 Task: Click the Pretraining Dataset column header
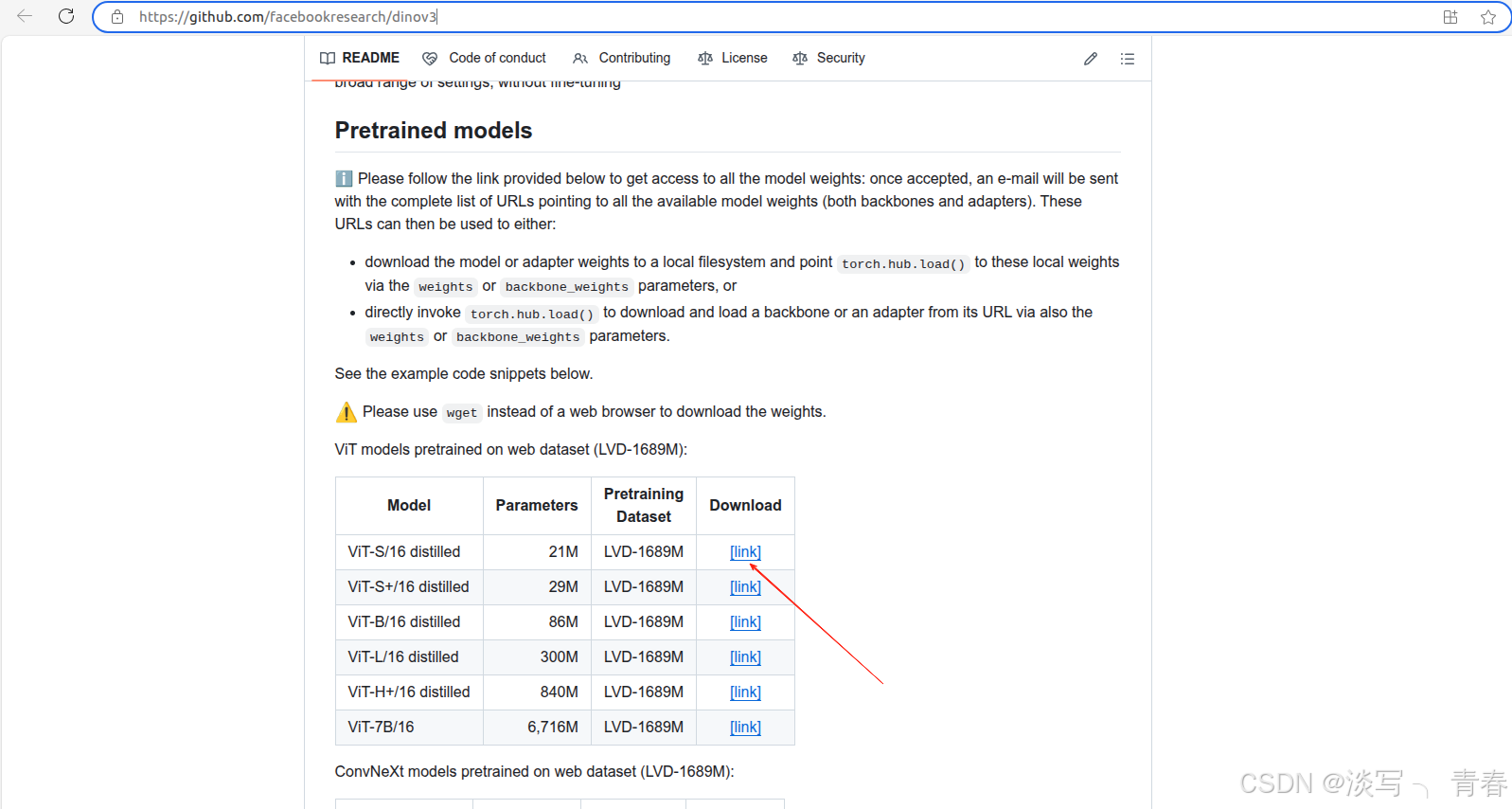tap(644, 506)
